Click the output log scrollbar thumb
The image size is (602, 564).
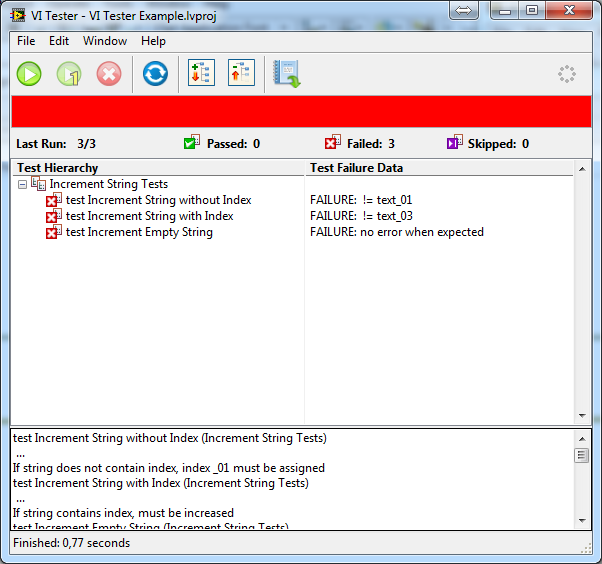coord(582,456)
